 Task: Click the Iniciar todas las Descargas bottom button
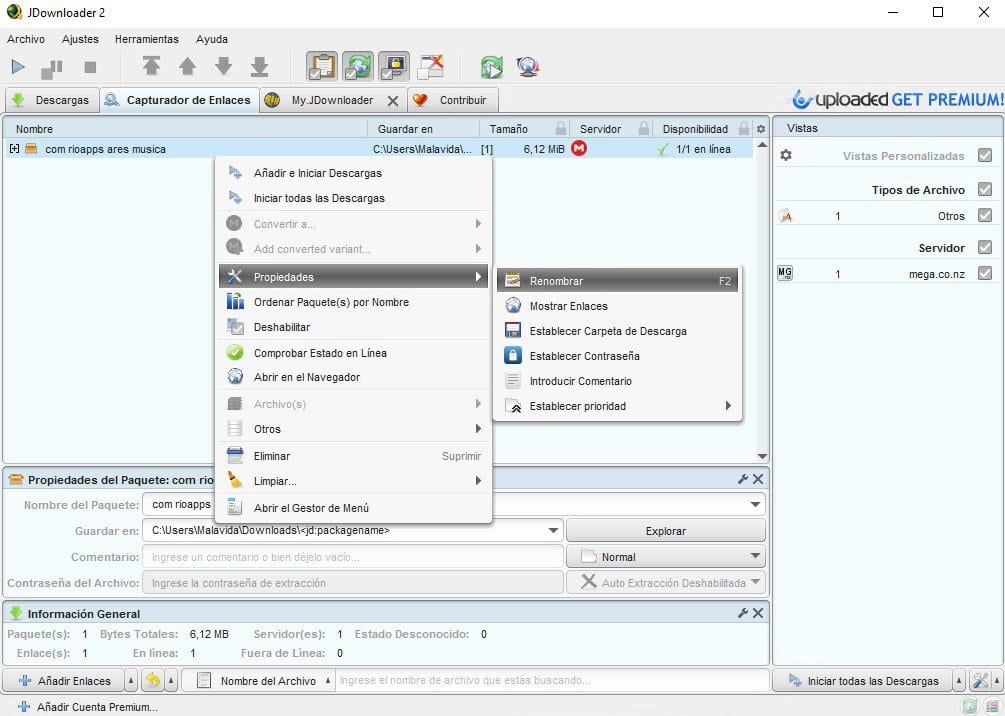pyautogui.click(x=863, y=681)
